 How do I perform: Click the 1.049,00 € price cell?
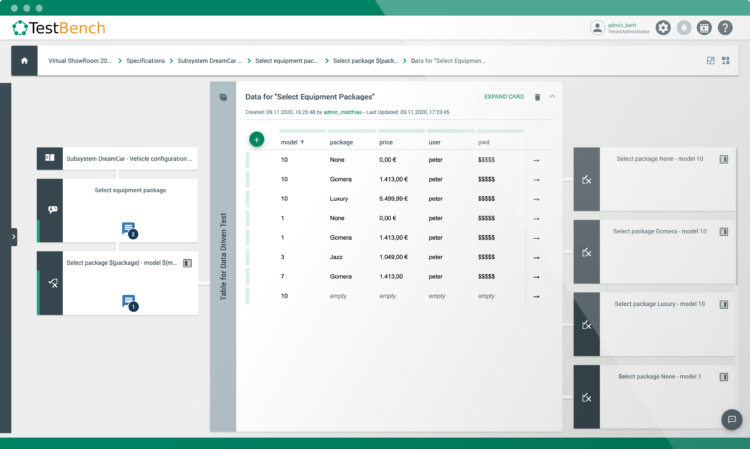coord(393,257)
